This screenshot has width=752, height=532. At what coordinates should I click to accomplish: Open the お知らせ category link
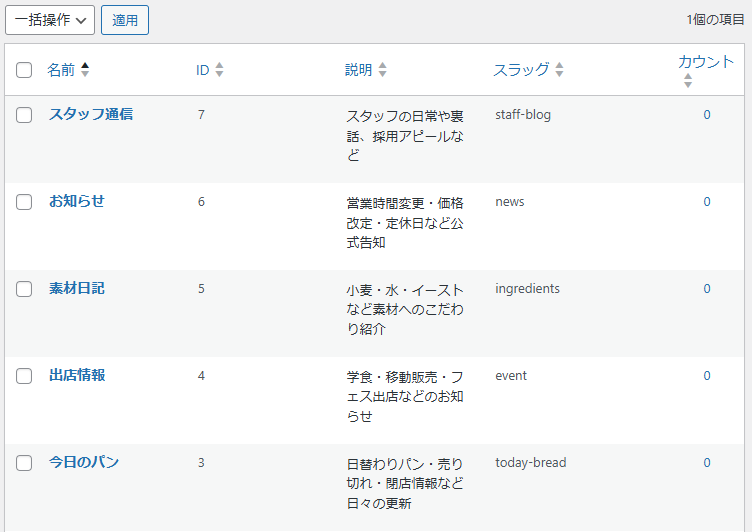[77, 201]
